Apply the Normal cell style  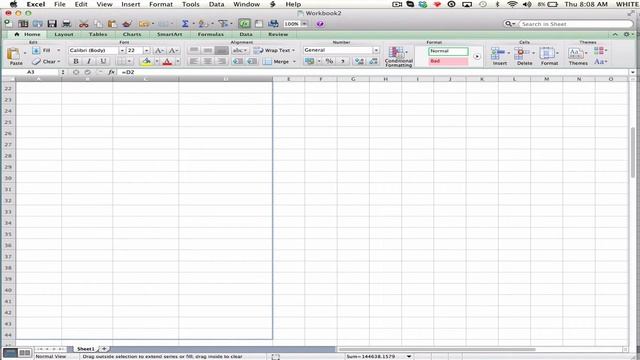tap(448, 51)
